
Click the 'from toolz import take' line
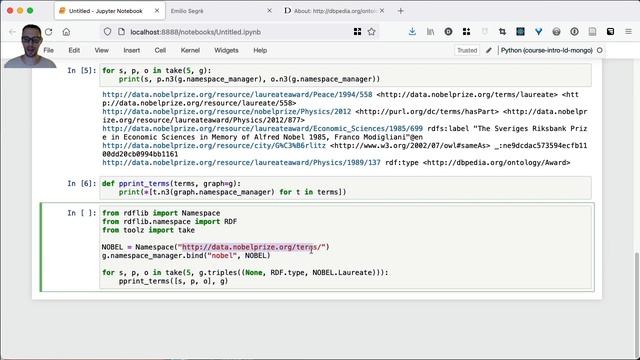click(x=148, y=230)
